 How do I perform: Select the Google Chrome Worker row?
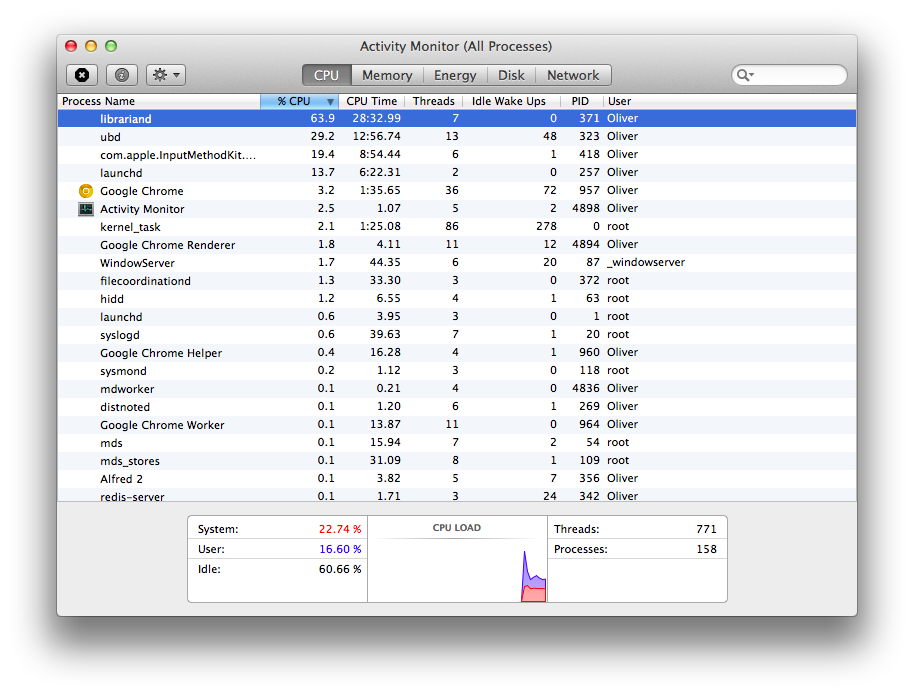point(457,425)
